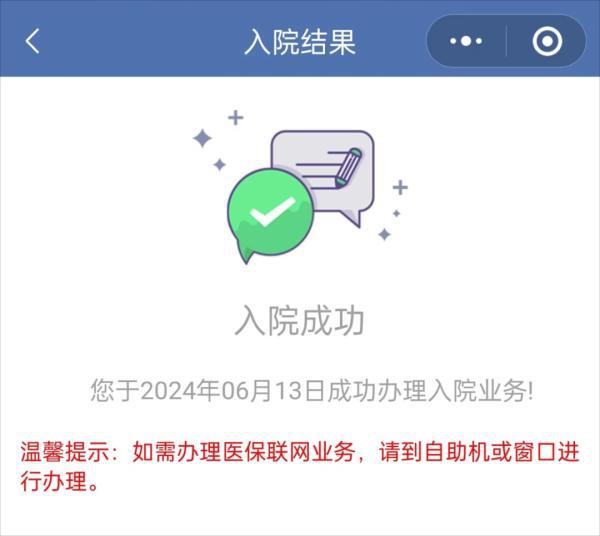Screen dimensions: 600x536
Task: Click the pencil icon in the illustration
Action: 349,167
